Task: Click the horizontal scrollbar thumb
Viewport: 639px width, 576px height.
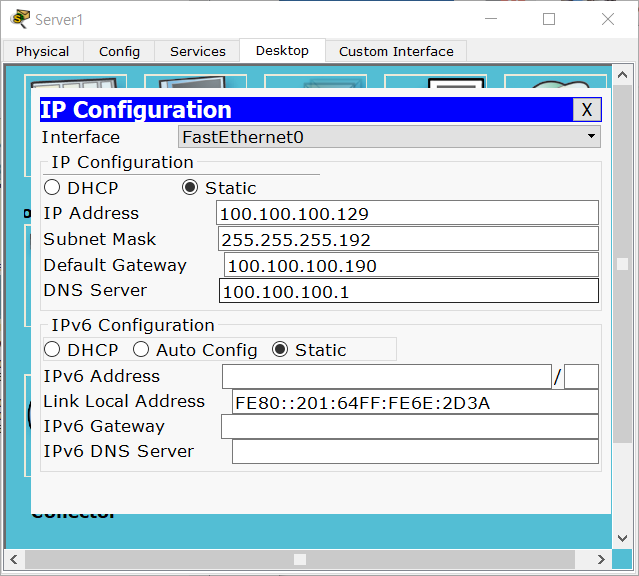Action: pyautogui.click(x=300, y=559)
